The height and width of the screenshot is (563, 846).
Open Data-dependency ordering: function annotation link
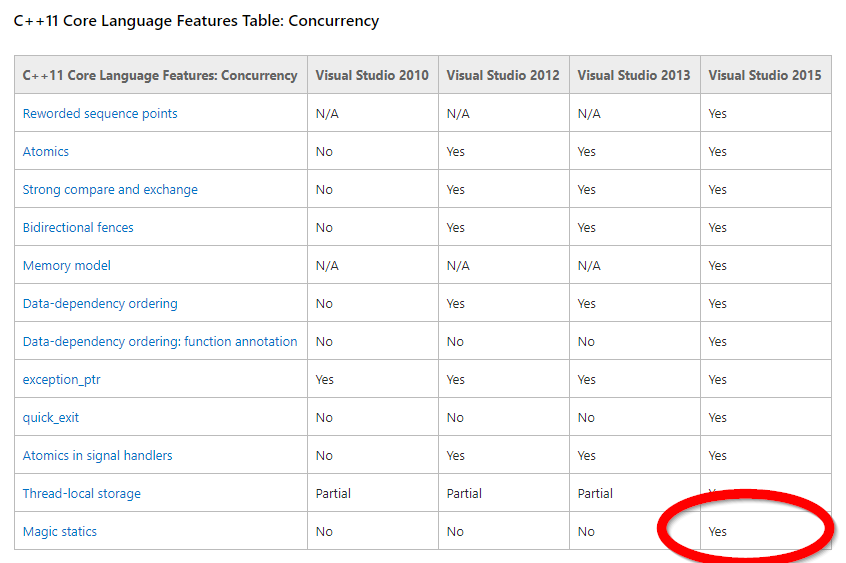coord(160,342)
